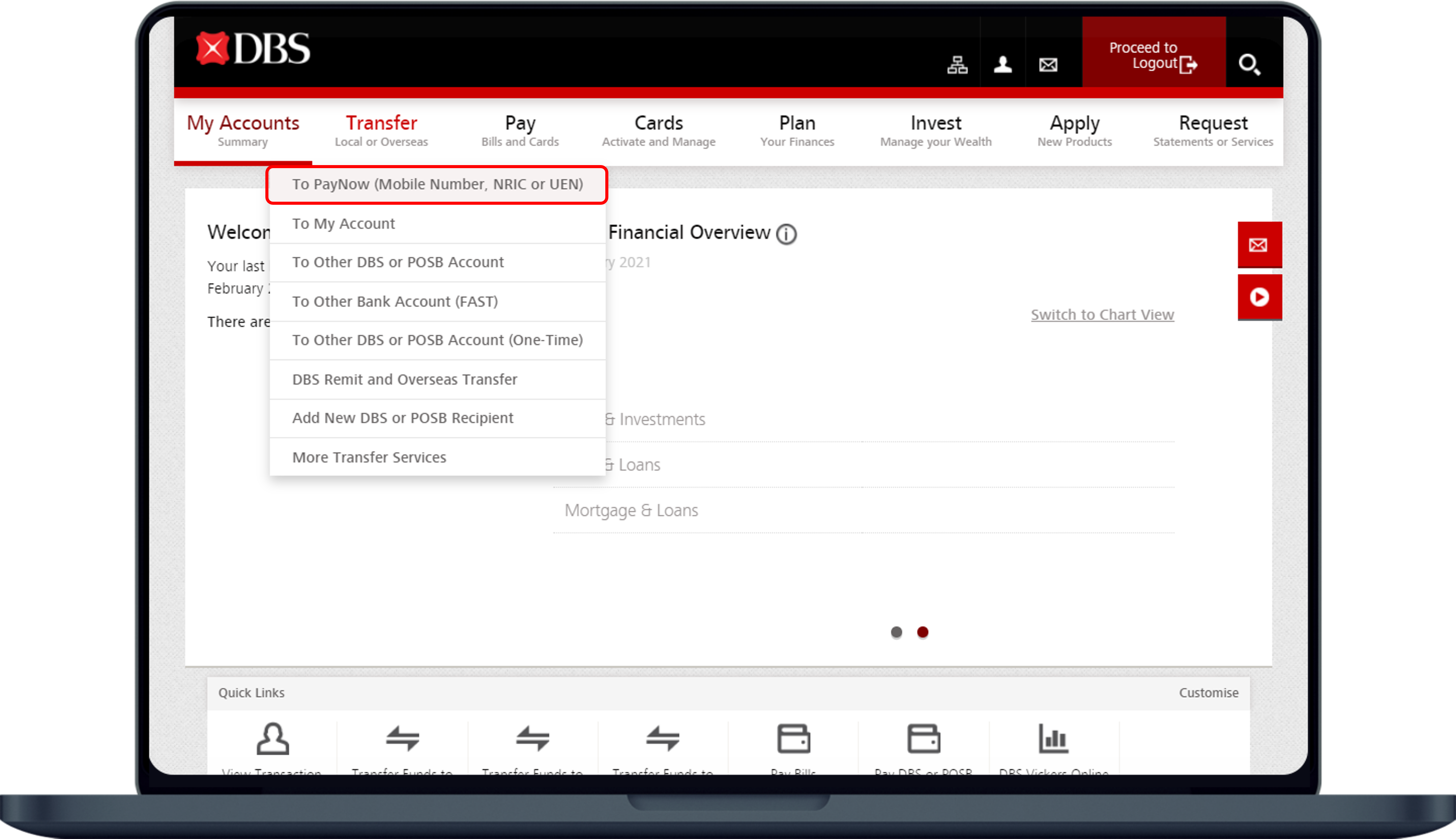Open the Cards menu
The width and height of the screenshot is (1456, 839).
(x=658, y=132)
